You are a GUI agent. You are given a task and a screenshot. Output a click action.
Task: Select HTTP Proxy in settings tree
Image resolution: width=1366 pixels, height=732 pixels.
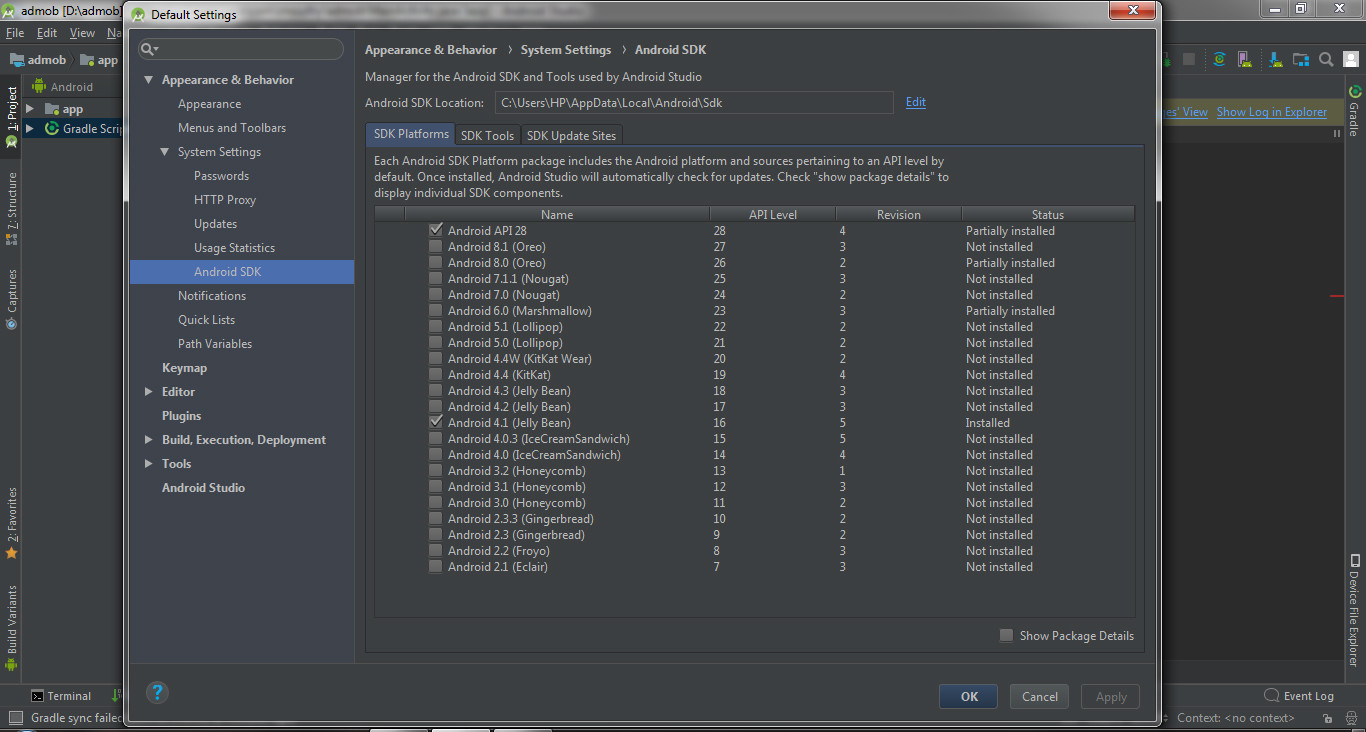click(x=225, y=200)
